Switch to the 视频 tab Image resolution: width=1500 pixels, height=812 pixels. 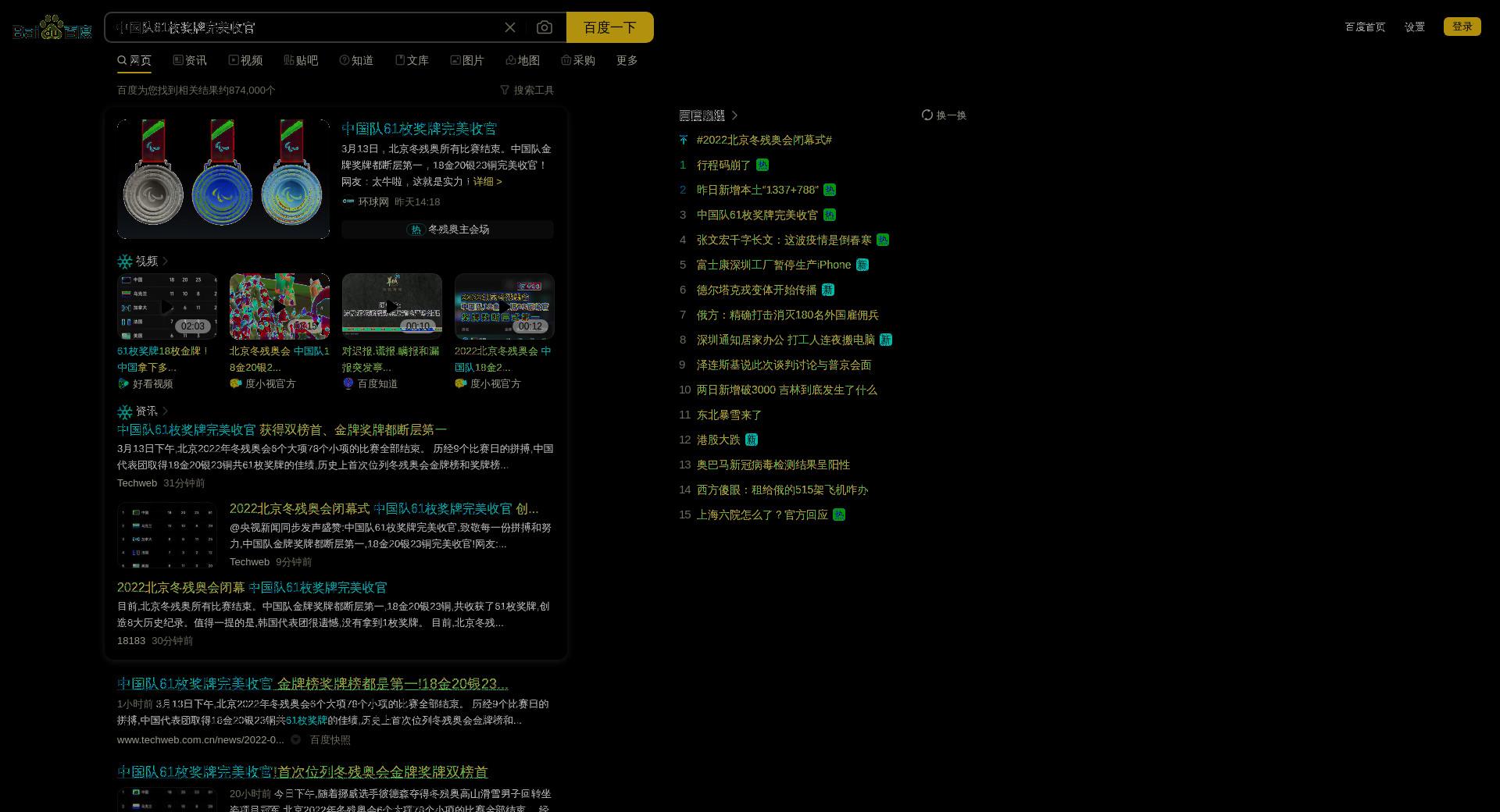245,60
